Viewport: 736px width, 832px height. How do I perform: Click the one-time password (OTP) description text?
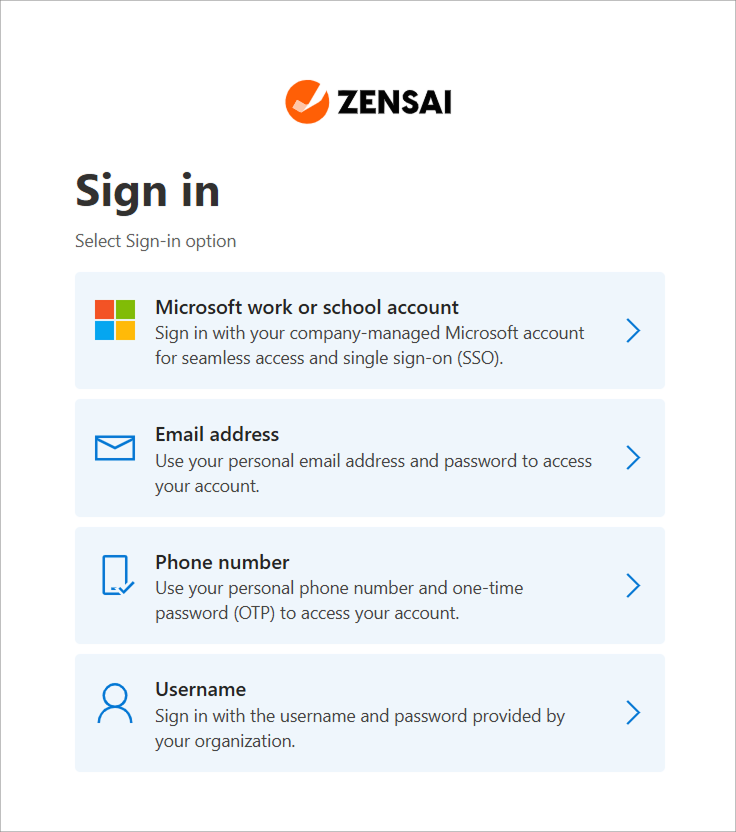(339, 600)
